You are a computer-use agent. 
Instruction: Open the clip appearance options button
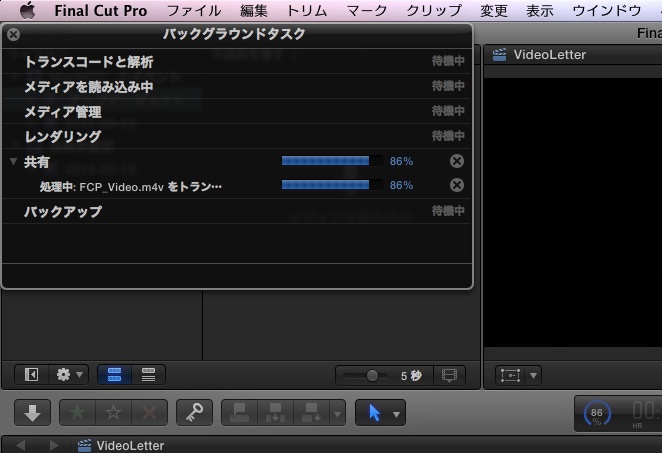(449, 375)
